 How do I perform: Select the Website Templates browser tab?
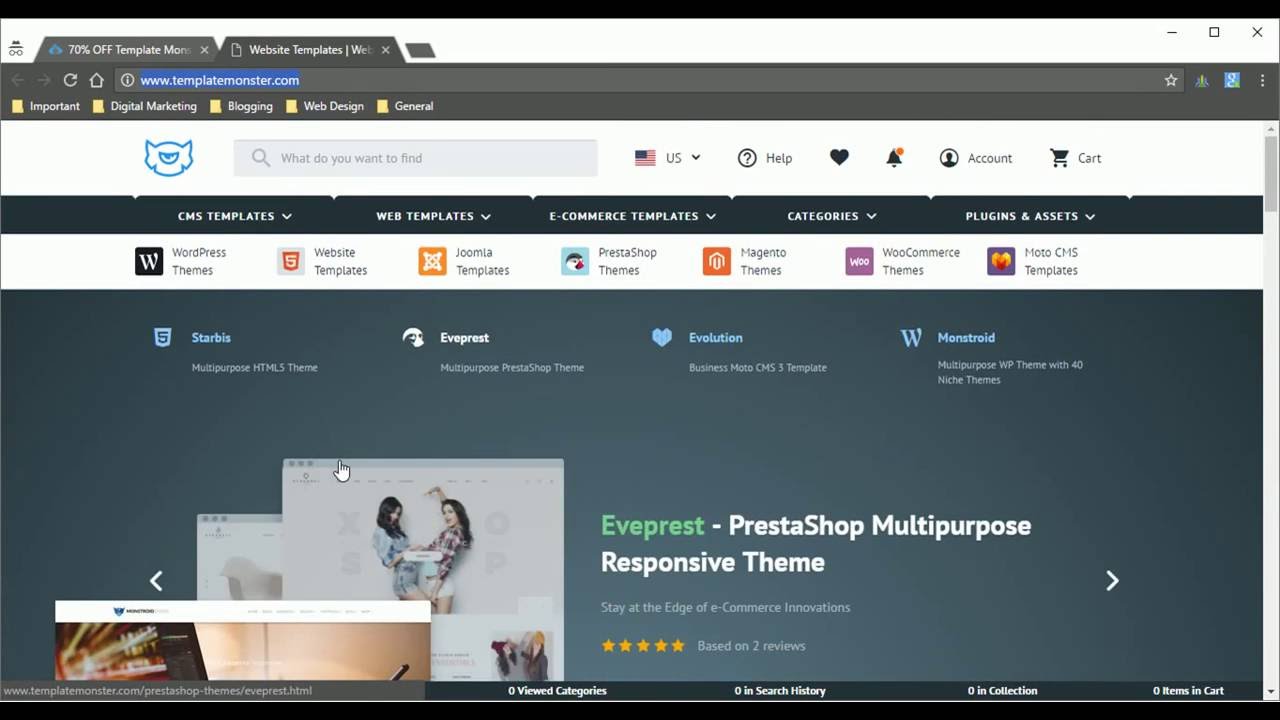[310, 49]
